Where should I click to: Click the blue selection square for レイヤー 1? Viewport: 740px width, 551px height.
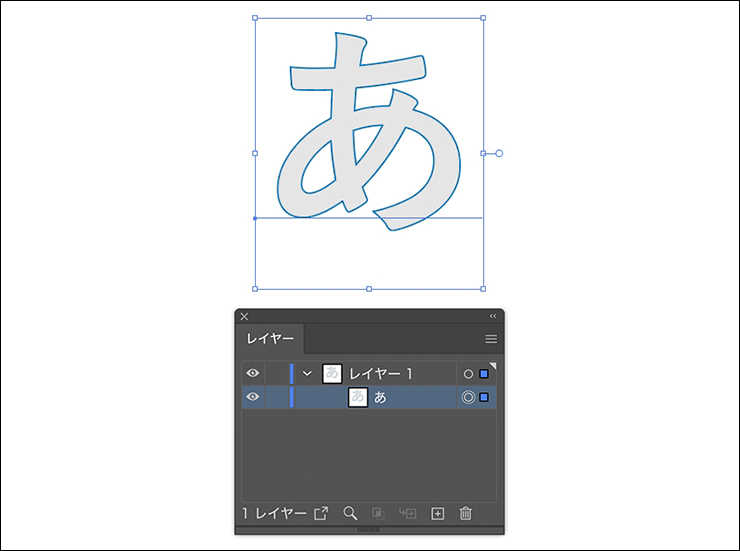(485, 374)
